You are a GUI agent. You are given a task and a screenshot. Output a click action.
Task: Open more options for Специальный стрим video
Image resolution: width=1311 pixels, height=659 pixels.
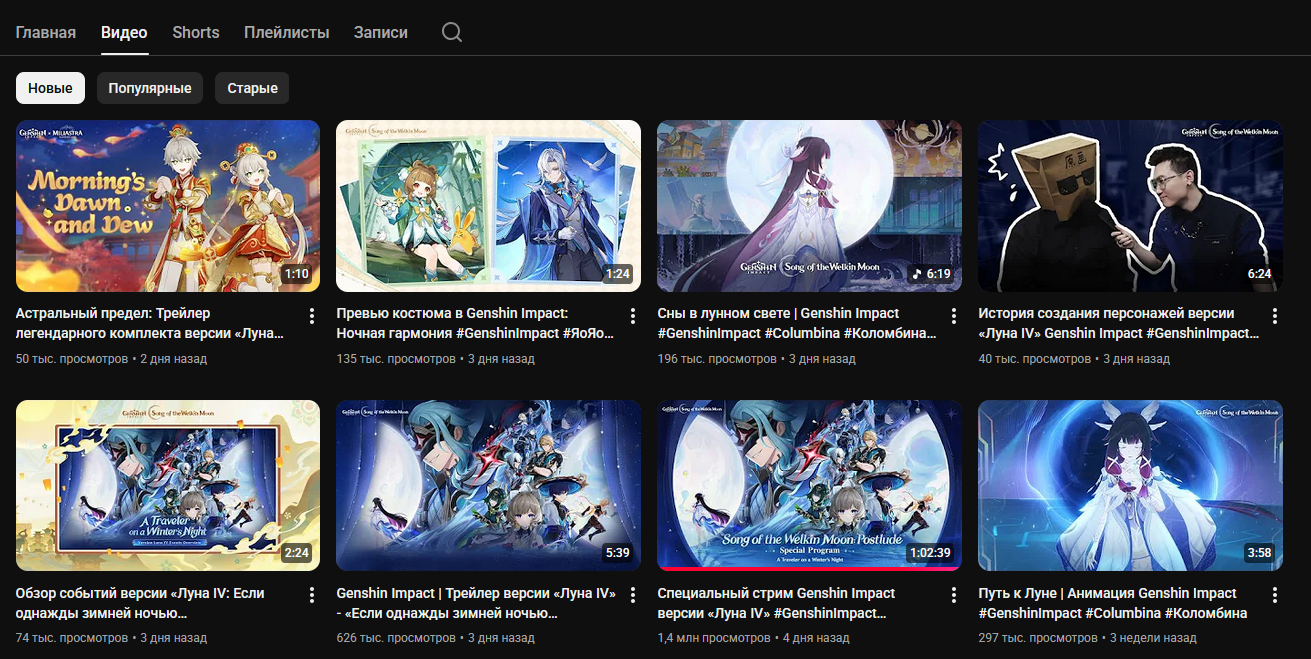coord(954,595)
